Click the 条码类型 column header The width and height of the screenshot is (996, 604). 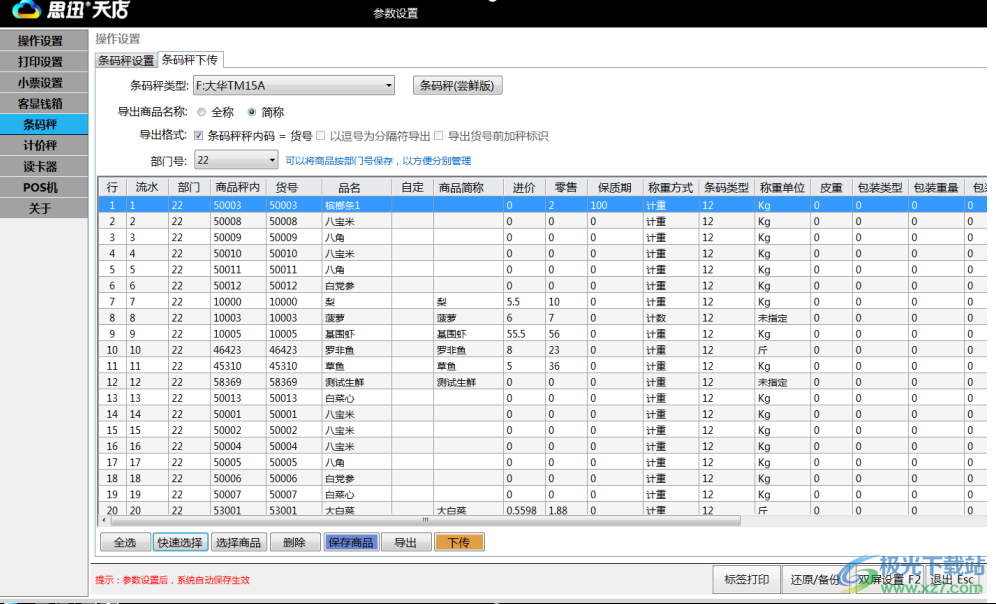(x=726, y=187)
